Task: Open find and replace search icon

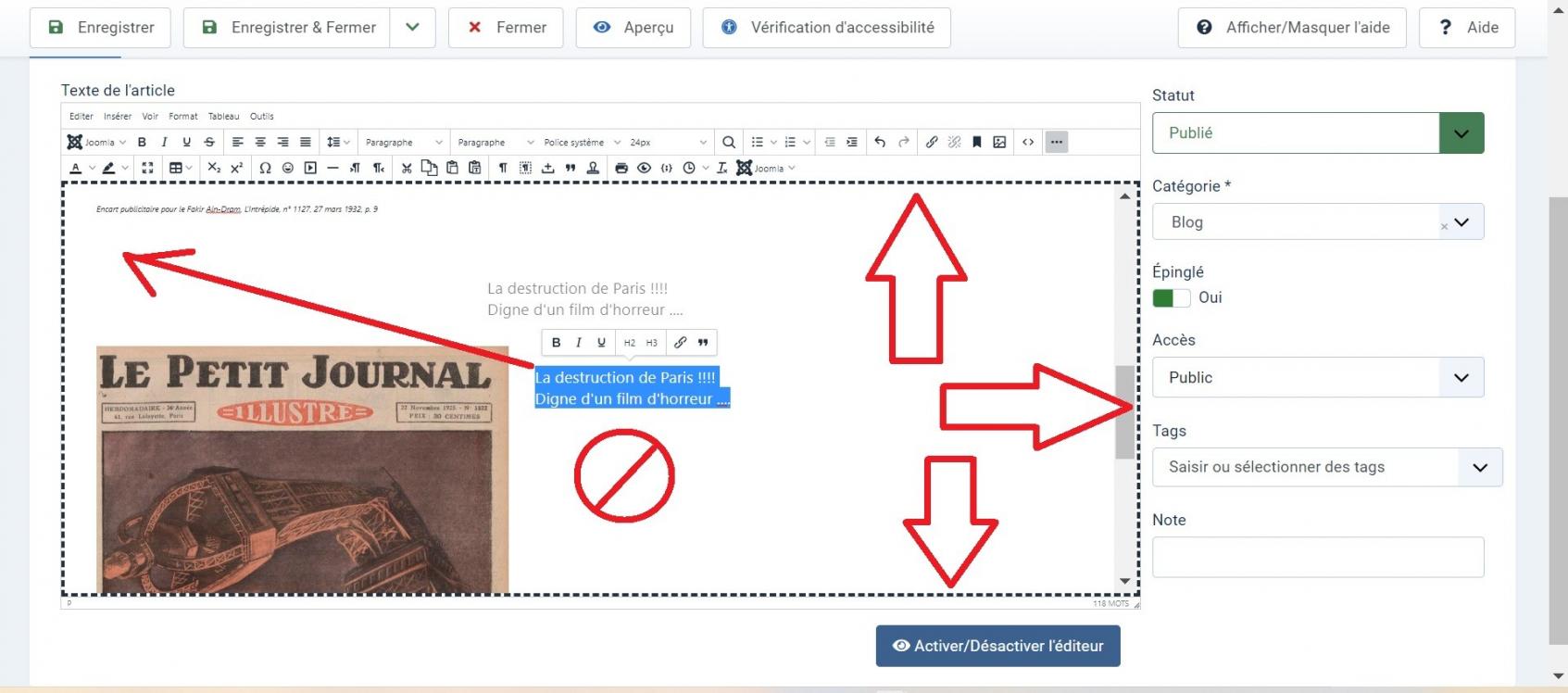Action: pyautogui.click(x=729, y=142)
